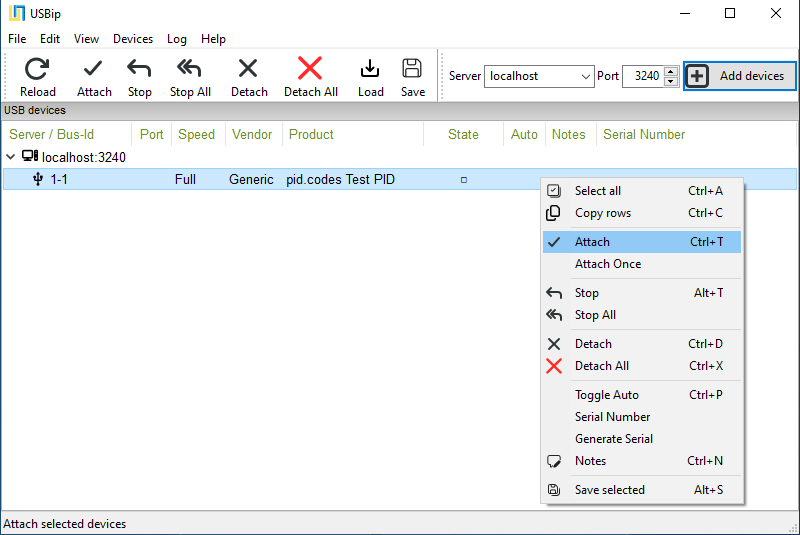Click the State column header
This screenshot has width=800, height=535.
pos(463,134)
